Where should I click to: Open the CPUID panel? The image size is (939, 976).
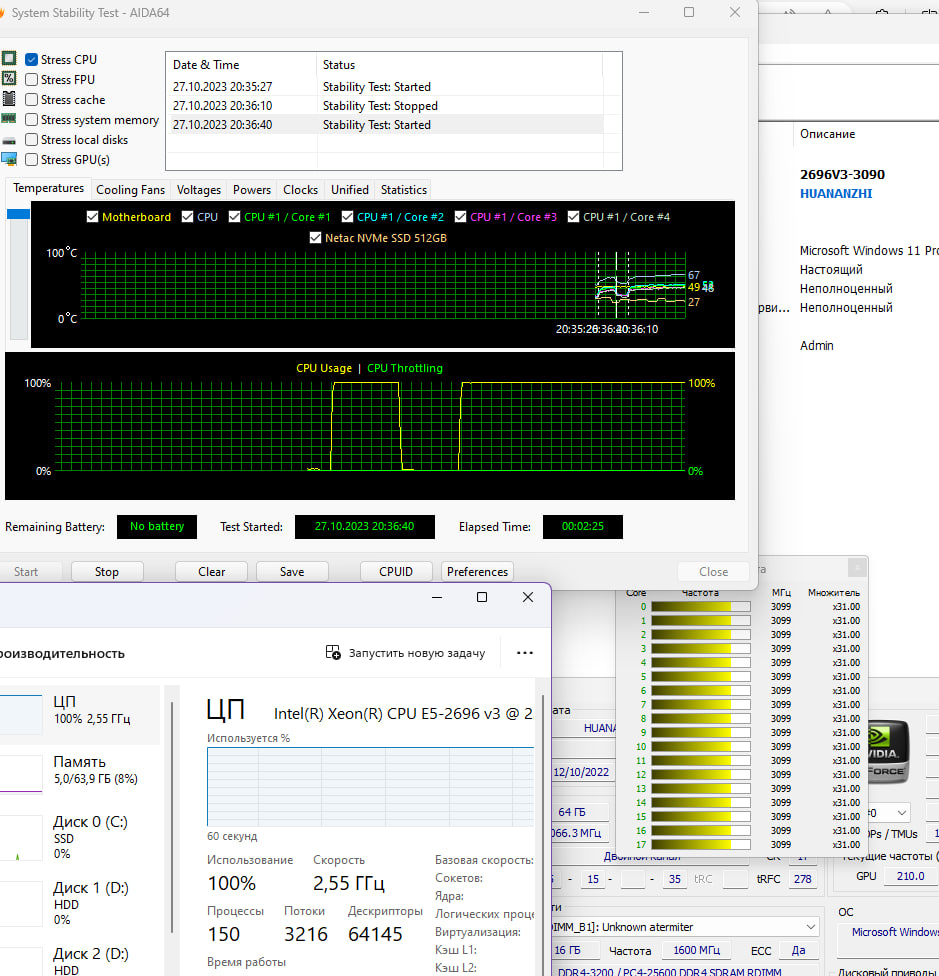click(396, 571)
